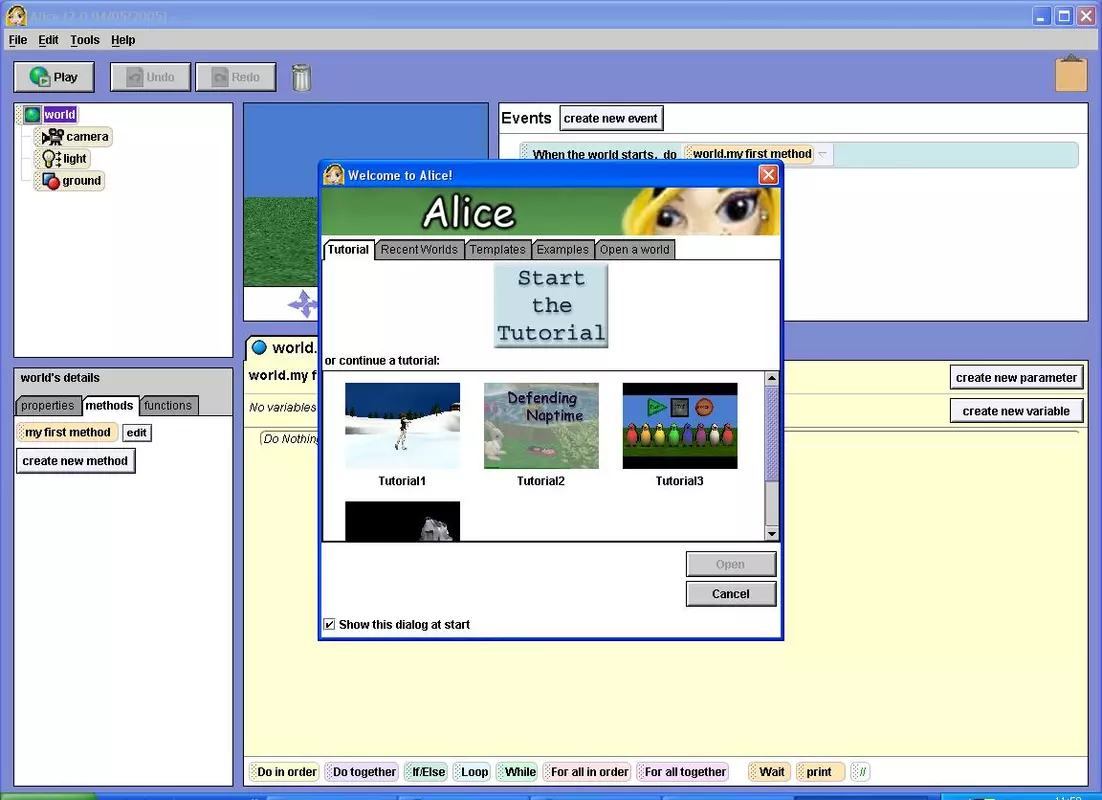Click the trash can icon in toolbar

302,77
